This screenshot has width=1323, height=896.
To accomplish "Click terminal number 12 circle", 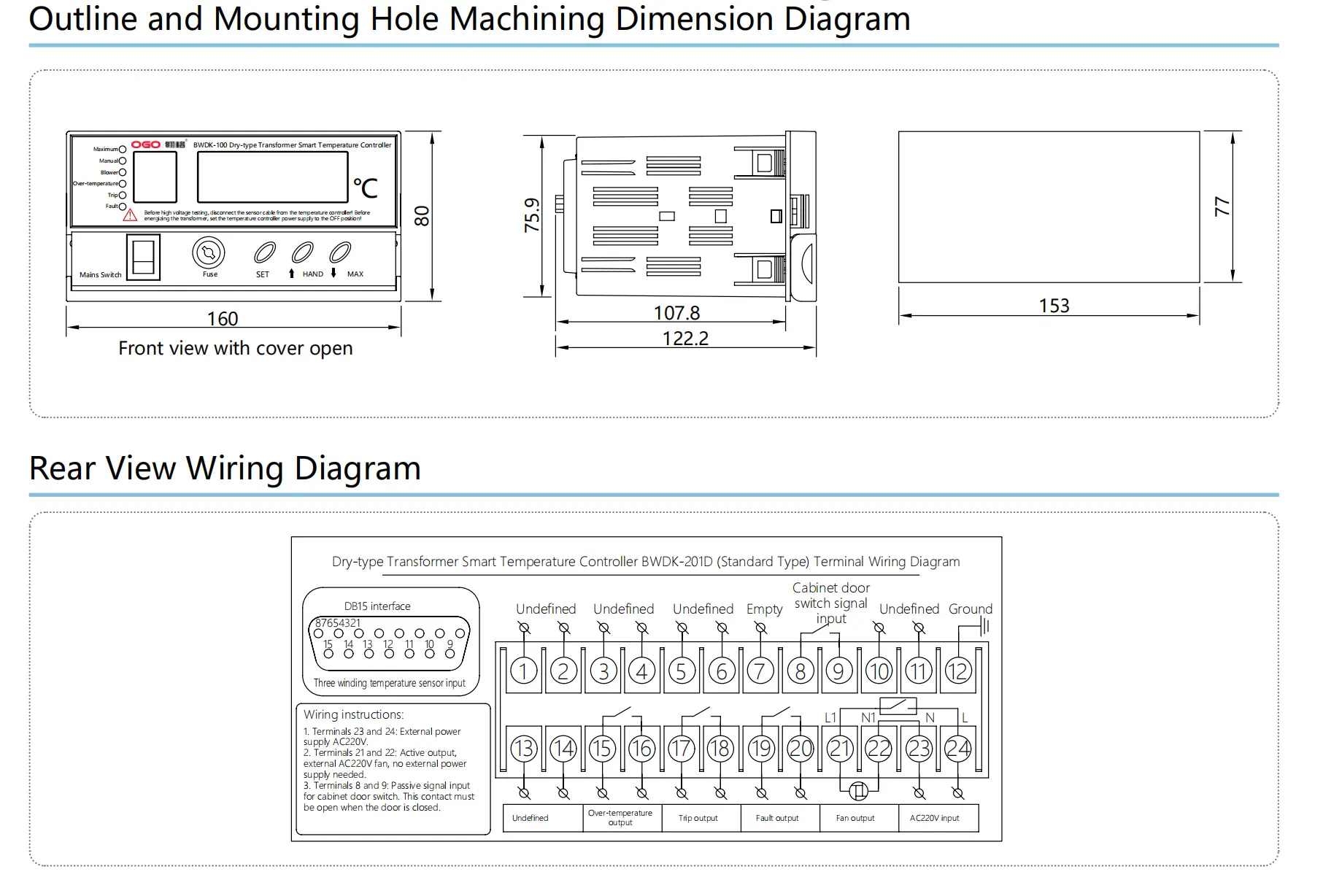I will tap(957, 671).
